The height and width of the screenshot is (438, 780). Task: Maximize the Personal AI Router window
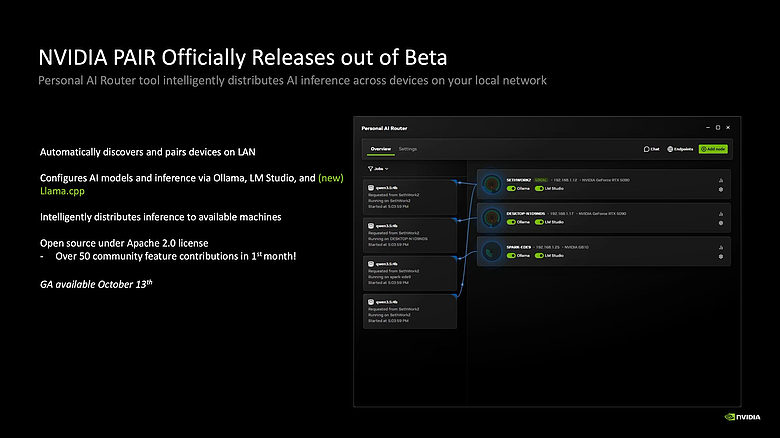[x=718, y=128]
